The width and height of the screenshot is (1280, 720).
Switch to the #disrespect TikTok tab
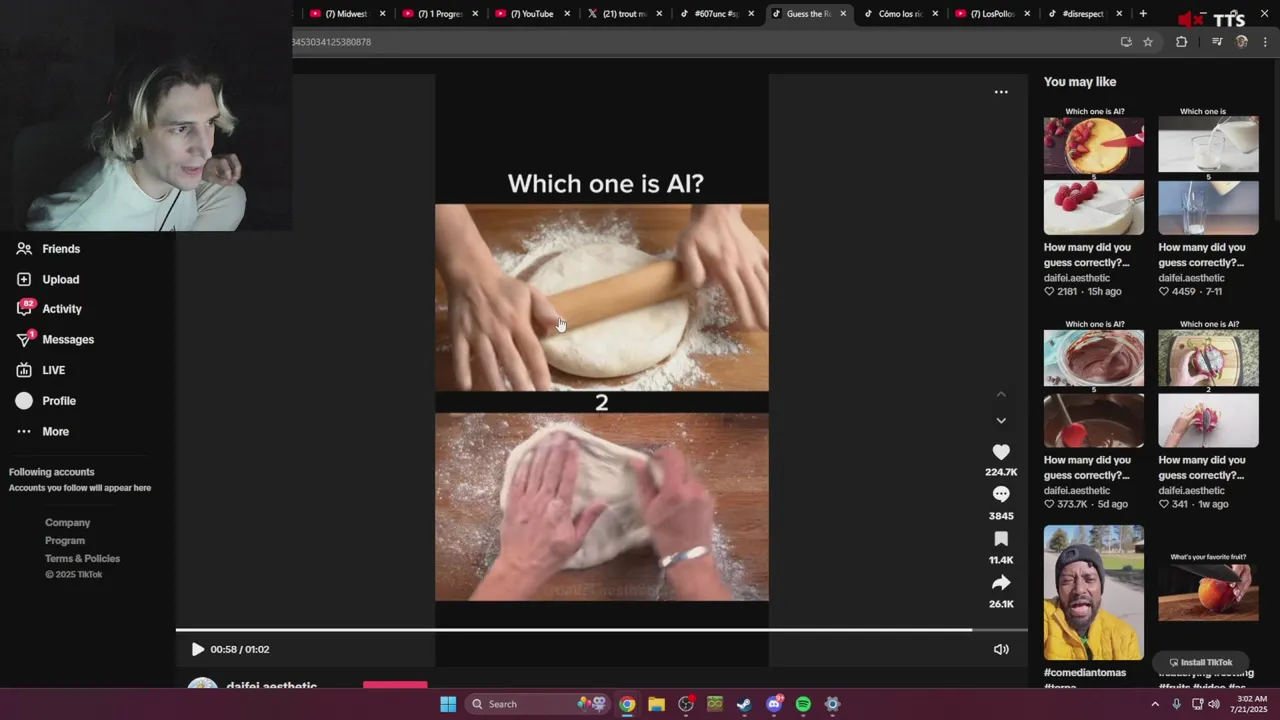[1084, 14]
